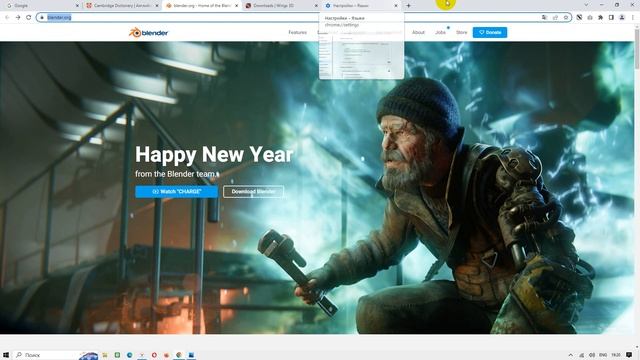Click the ENG language indicator in taskbar

pyautogui.click(x=602, y=355)
